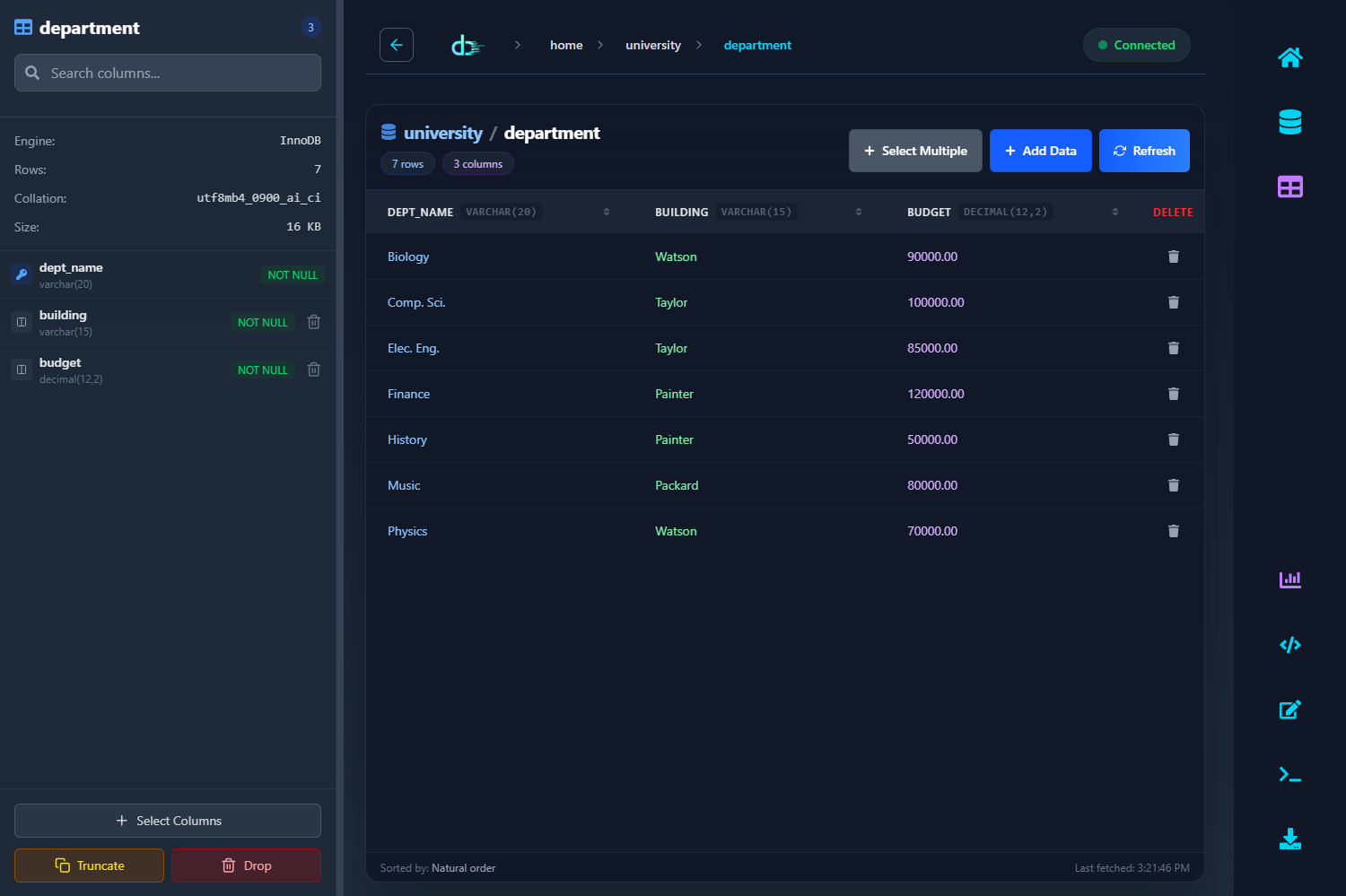Click the 100000.00 budget value
Screen dimensions: 1346x896
(936, 302)
